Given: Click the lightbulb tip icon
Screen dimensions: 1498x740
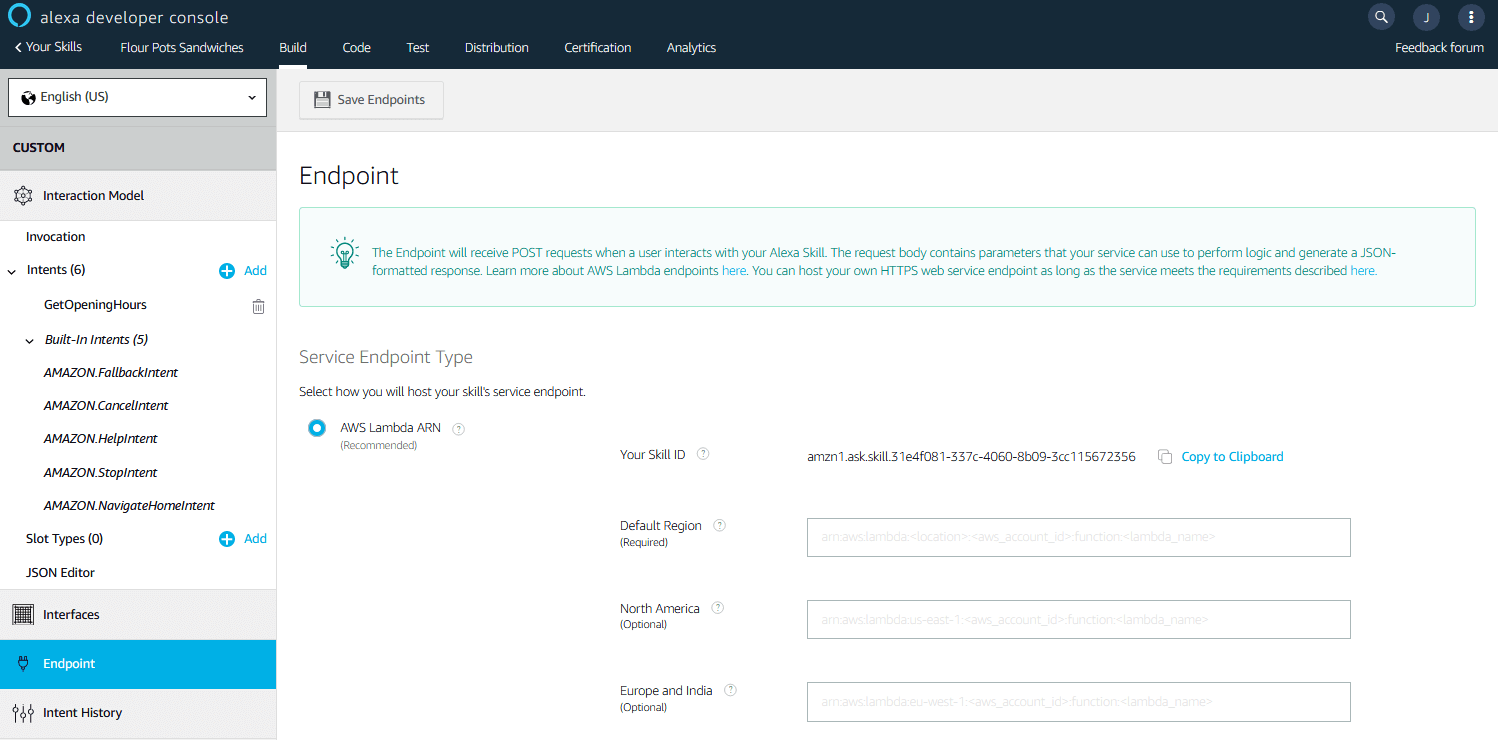Looking at the screenshot, I should tap(345, 253).
